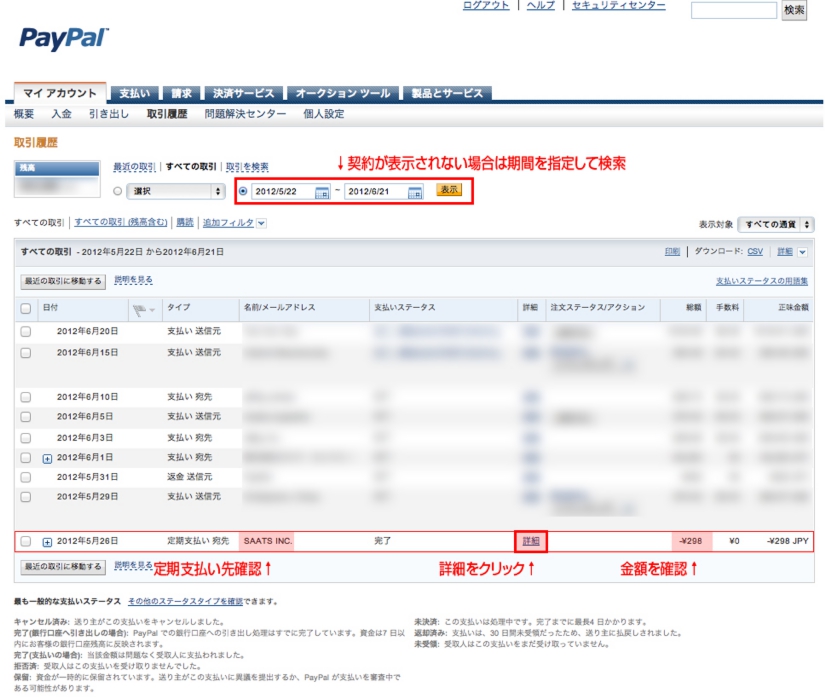Expand the 2012年6月1日 transaction row
The width and height of the screenshot is (825, 698).
(47, 457)
